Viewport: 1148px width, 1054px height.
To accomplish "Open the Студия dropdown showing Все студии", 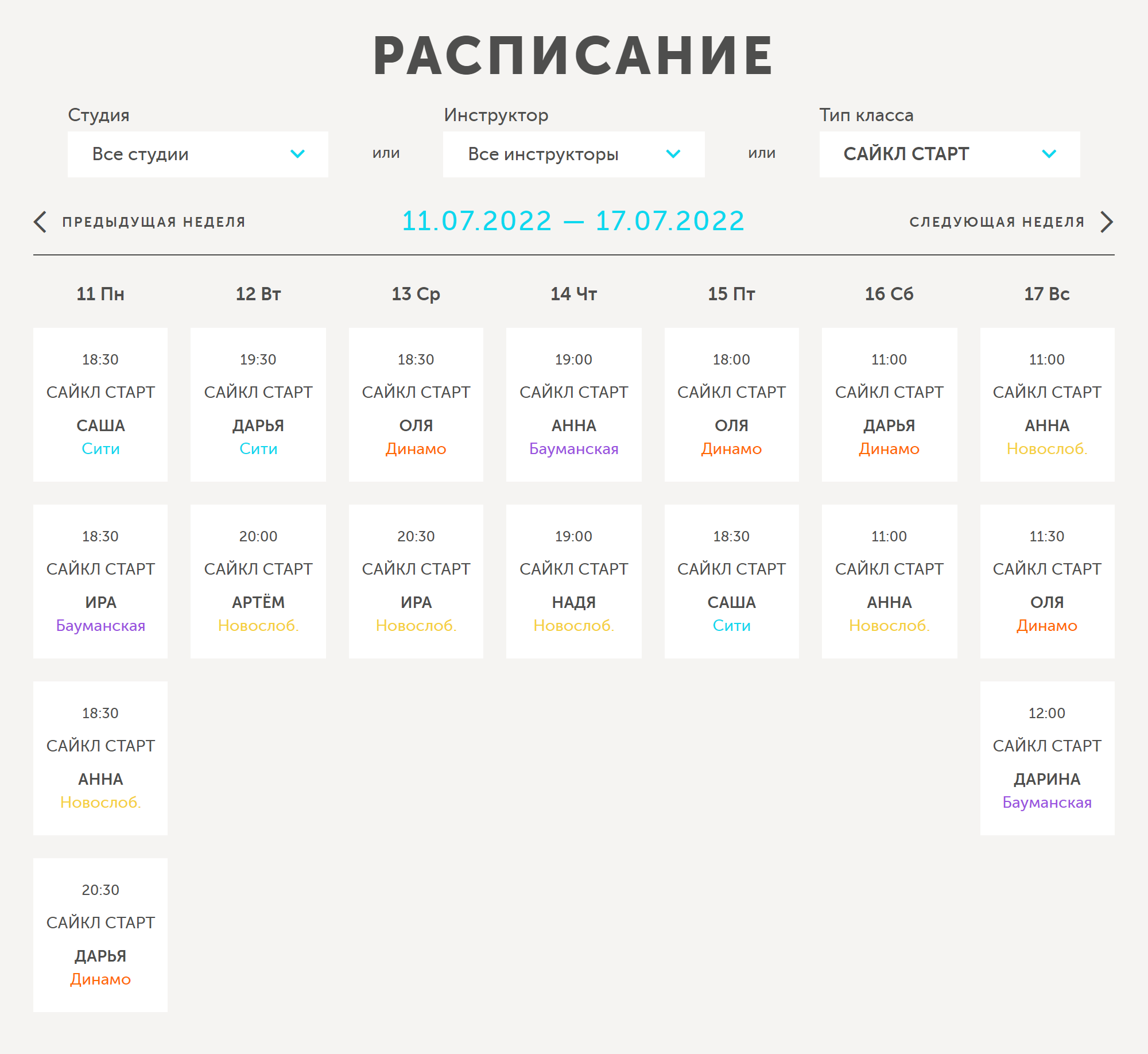I will [198, 154].
